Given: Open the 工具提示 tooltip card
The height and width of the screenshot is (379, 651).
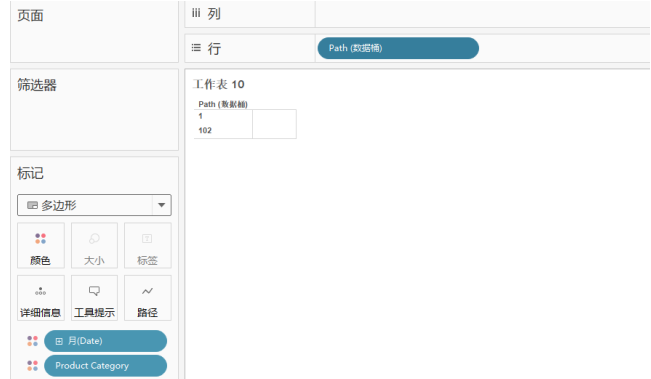Looking at the screenshot, I should click(x=94, y=298).
